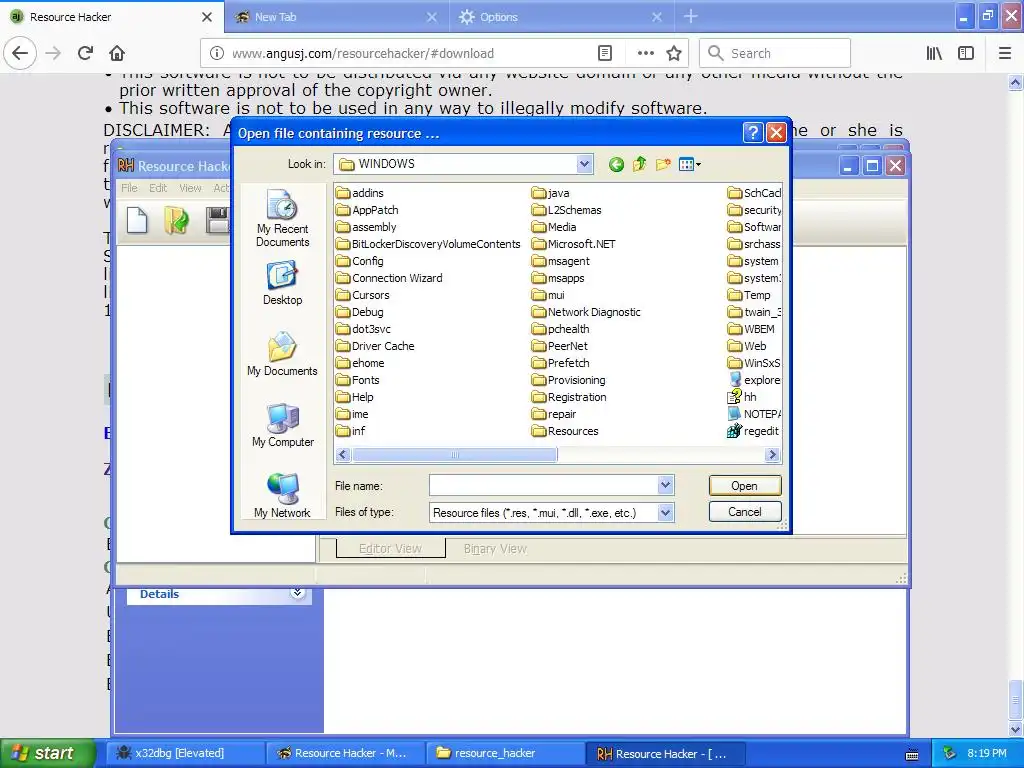Select the NOTEPAD file entry

tap(754, 414)
